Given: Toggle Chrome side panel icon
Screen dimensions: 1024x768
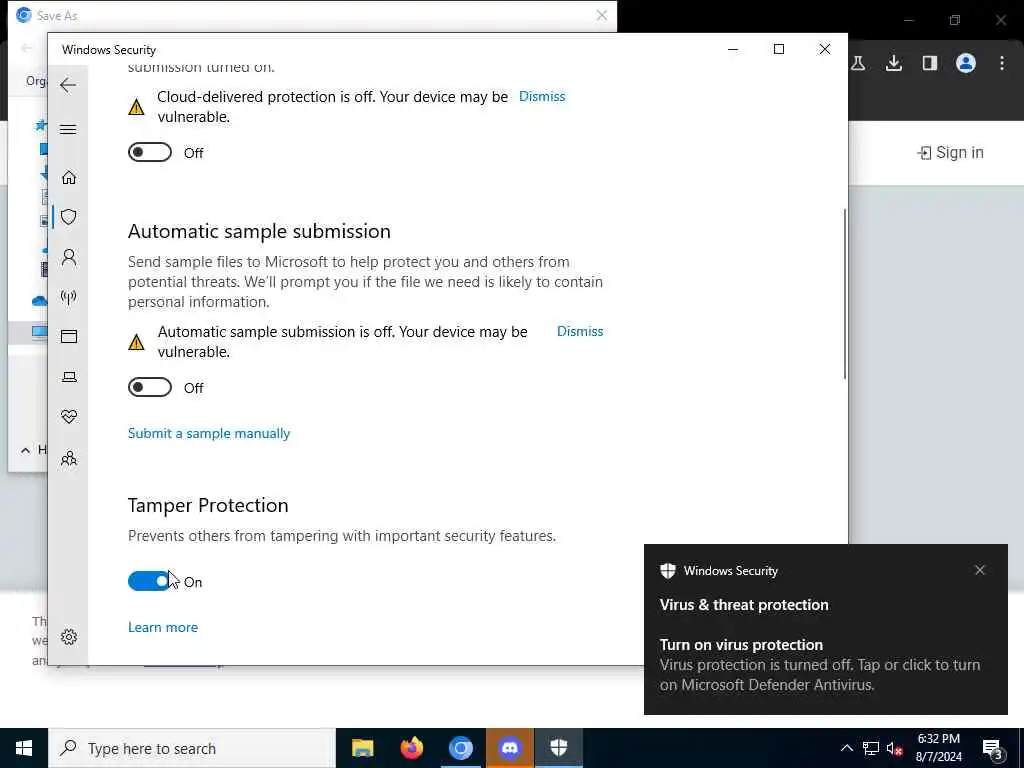Looking at the screenshot, I should 930,63.
